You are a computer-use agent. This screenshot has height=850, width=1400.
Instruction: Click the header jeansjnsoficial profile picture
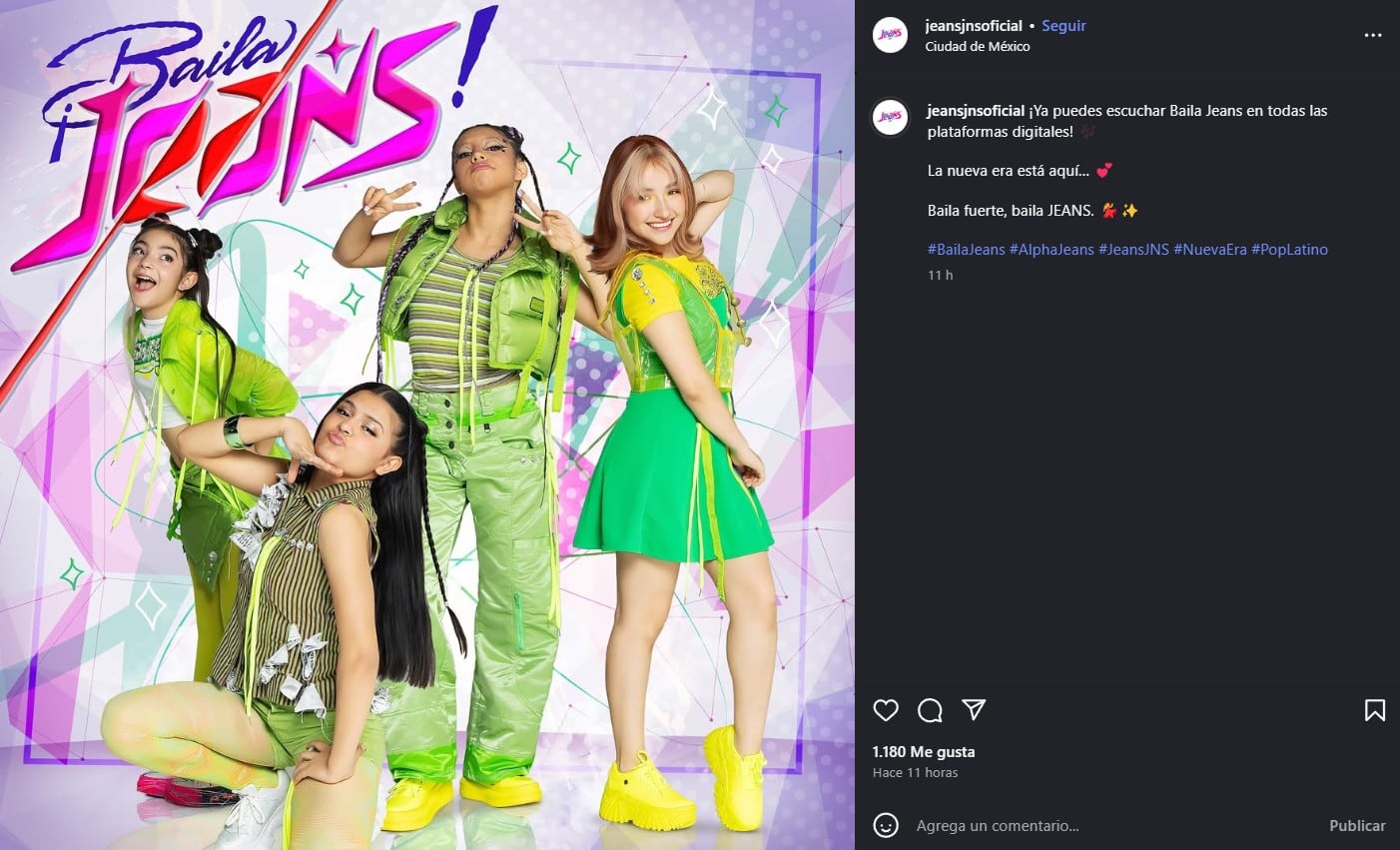click(x=890, y=35)
